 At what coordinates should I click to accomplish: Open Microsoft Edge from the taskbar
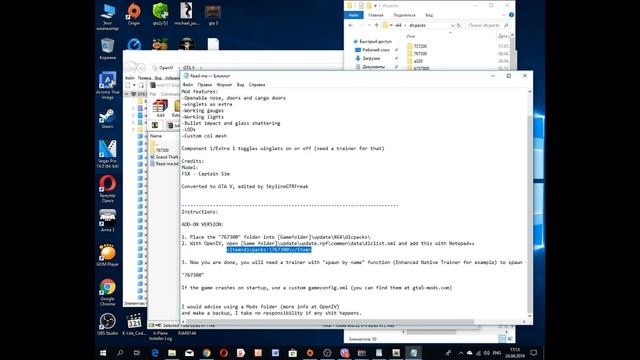(155, 353)
